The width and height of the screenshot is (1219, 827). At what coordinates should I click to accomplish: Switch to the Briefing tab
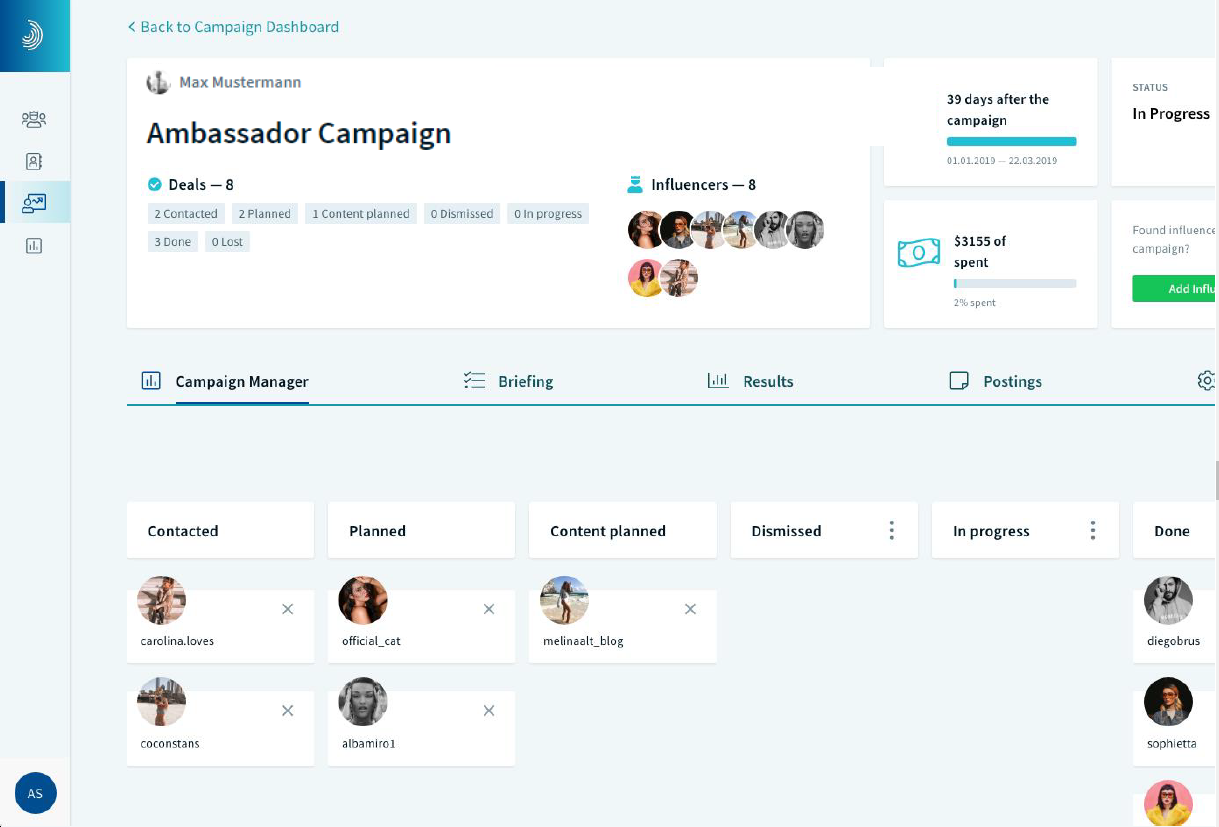508,381
